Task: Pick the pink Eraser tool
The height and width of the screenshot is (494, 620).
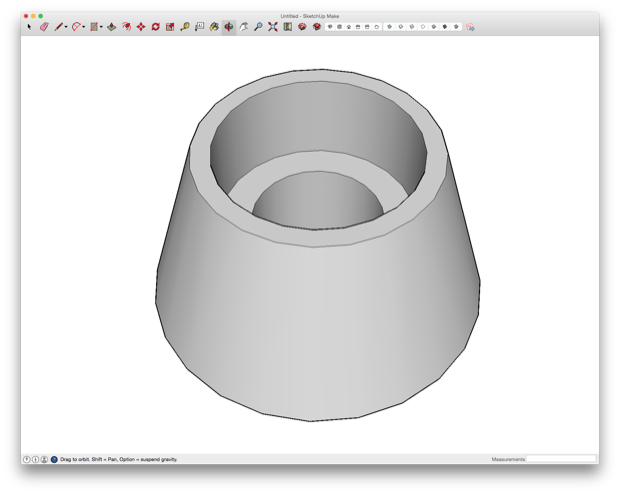Action: (44, 27)
